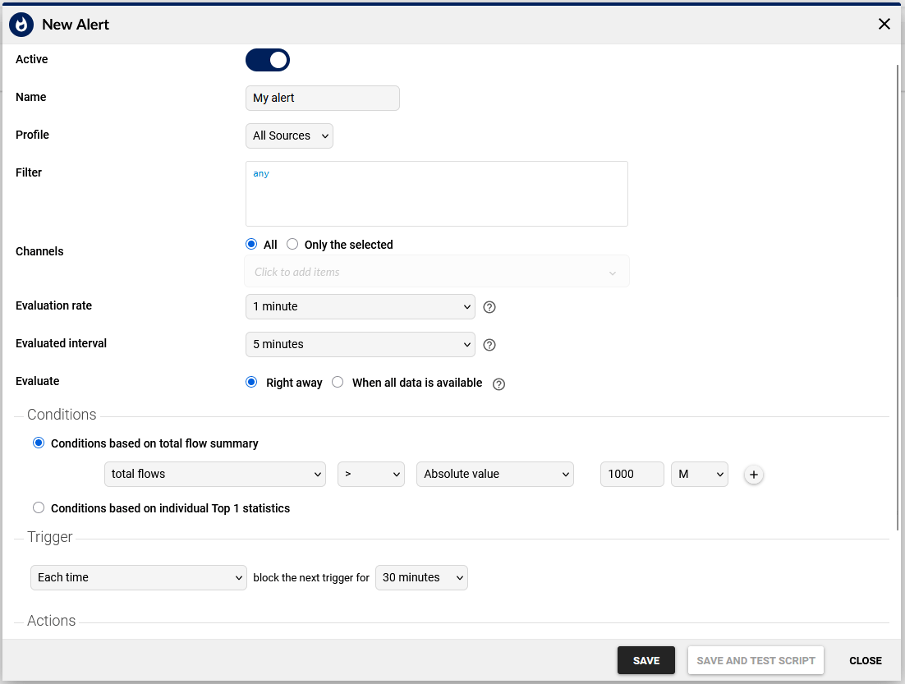Edit the alert name "My alert"

322,98
